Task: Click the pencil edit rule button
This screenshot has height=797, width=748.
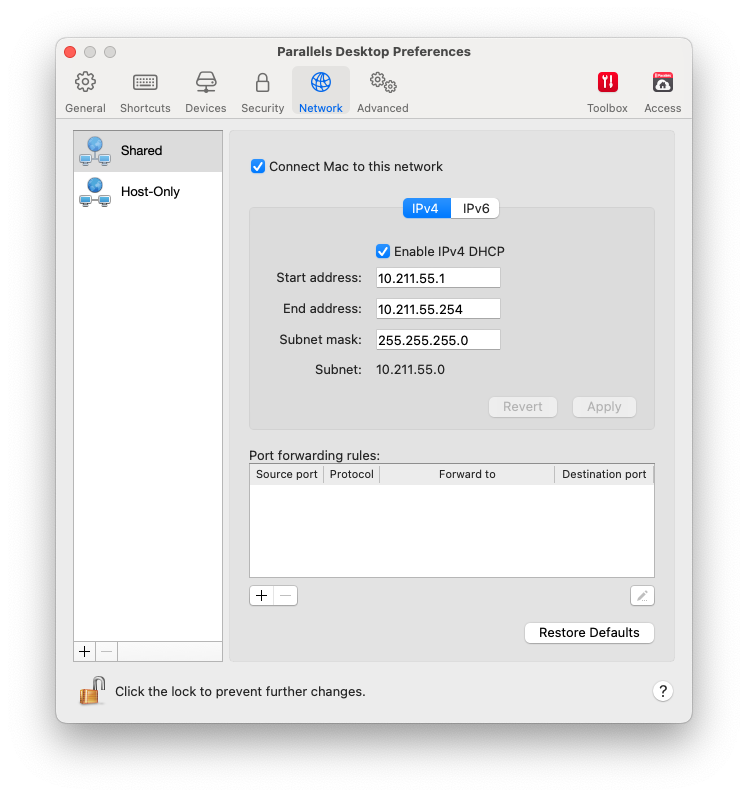Action: click(642, 596)
